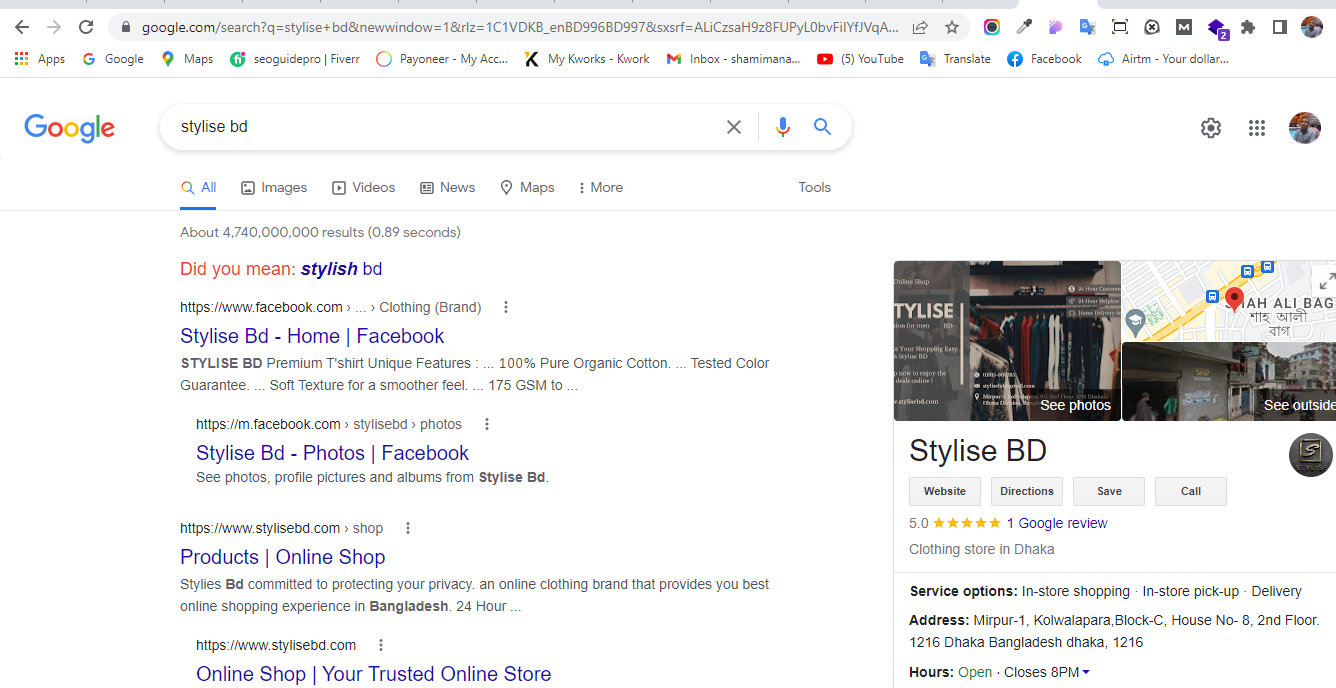This screenshot has width=1336, height=688.
Task: Click the Directions button
Action: pos(1027,491)
